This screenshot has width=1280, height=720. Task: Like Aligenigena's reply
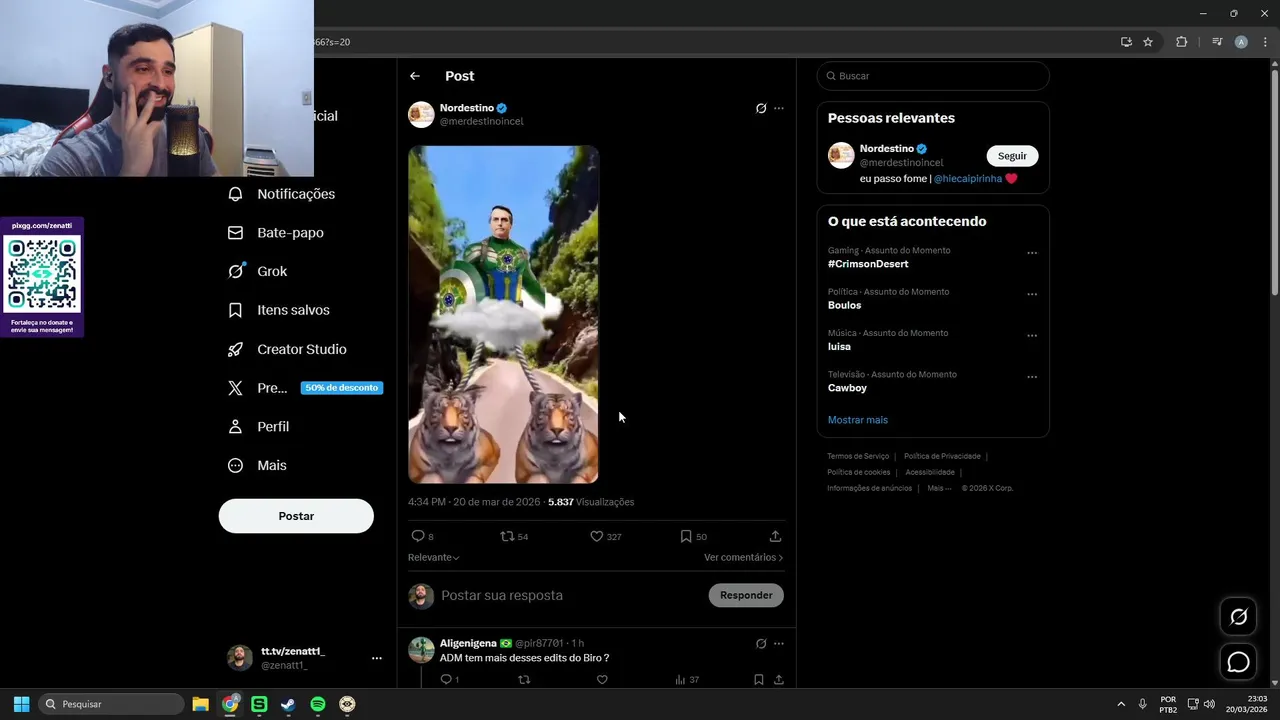(x=602, y=680)
